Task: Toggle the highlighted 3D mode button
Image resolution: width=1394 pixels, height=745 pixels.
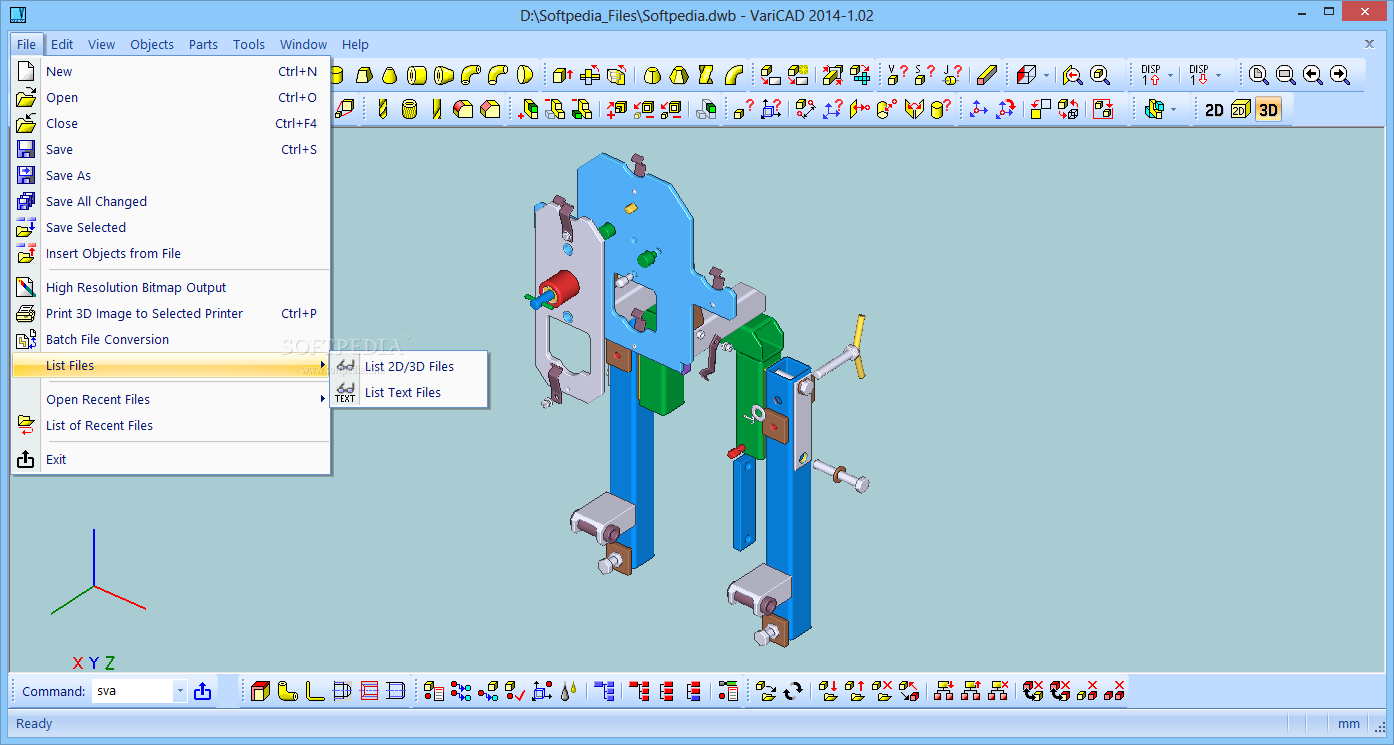Action: pos(1269,109)
